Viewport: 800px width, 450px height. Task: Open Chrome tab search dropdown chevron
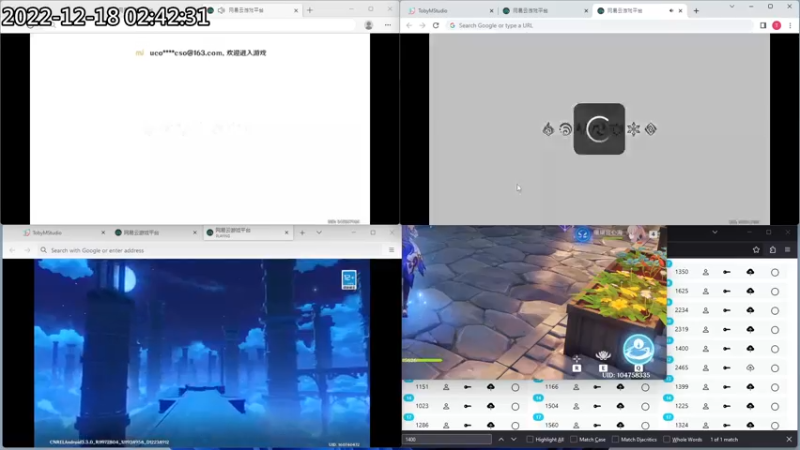point(732,7)
